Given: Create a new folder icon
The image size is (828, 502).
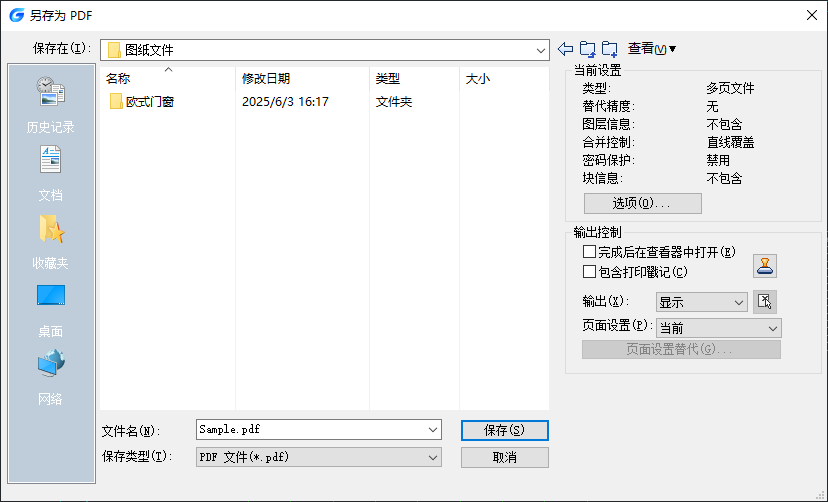Looking at the screenshot, I should click(609, 49).
